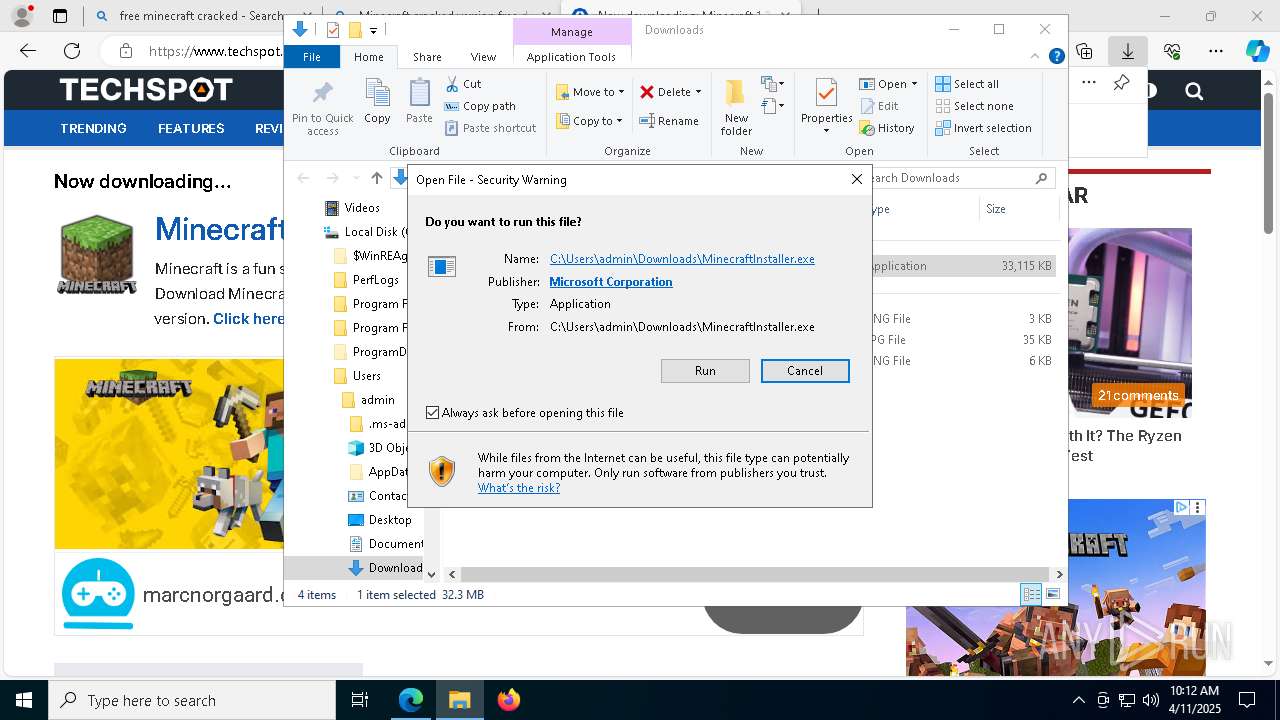Switch to the View ribbon tab
Viewport: 1280px width, 720px height.
(x=483, y=57)
